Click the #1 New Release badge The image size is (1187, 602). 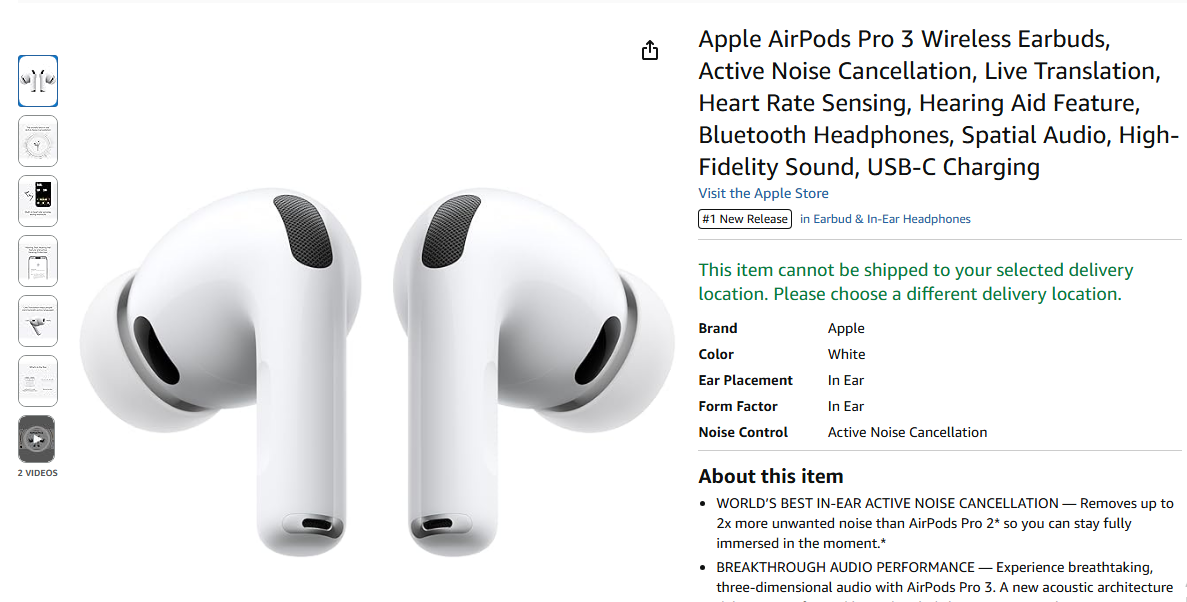click(744, 218)
